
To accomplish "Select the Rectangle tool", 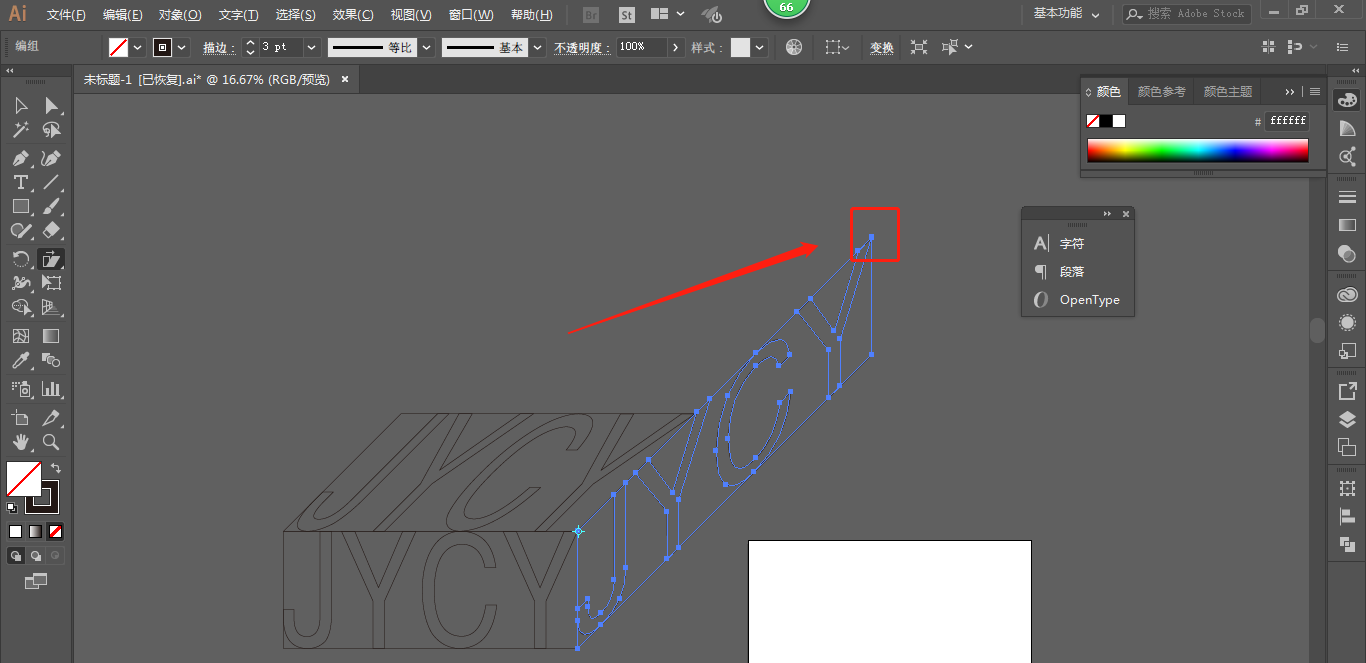I will click(20, 207).
